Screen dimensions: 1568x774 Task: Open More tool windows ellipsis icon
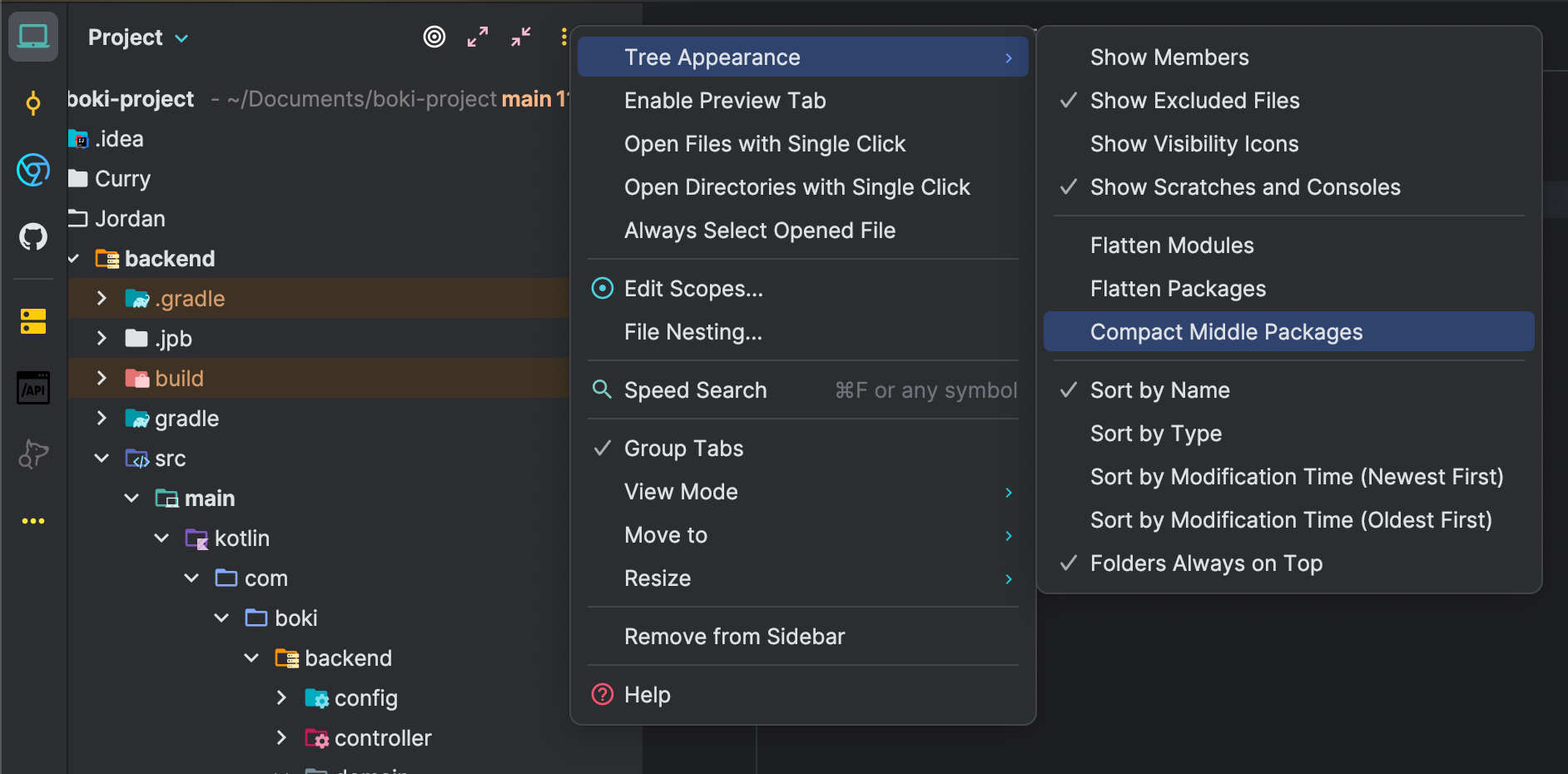(x=33, y=521)
